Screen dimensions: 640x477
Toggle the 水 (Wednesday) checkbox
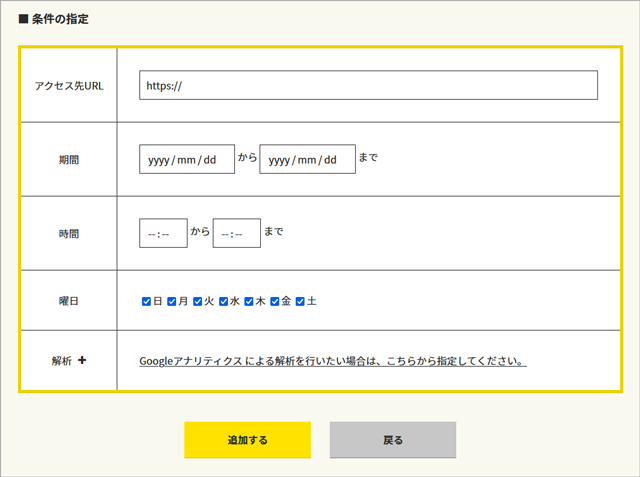click(x=223, y=302)
